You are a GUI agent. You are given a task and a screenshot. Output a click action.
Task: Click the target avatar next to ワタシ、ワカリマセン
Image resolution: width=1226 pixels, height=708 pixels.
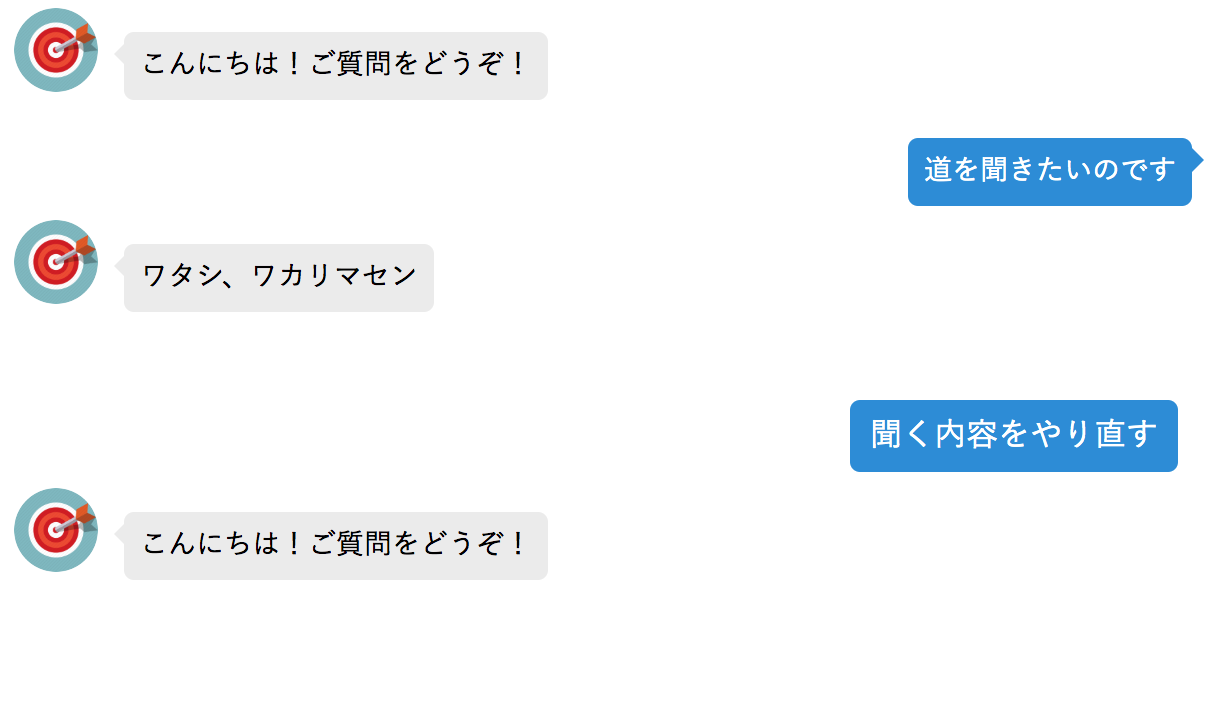[56, 262]
